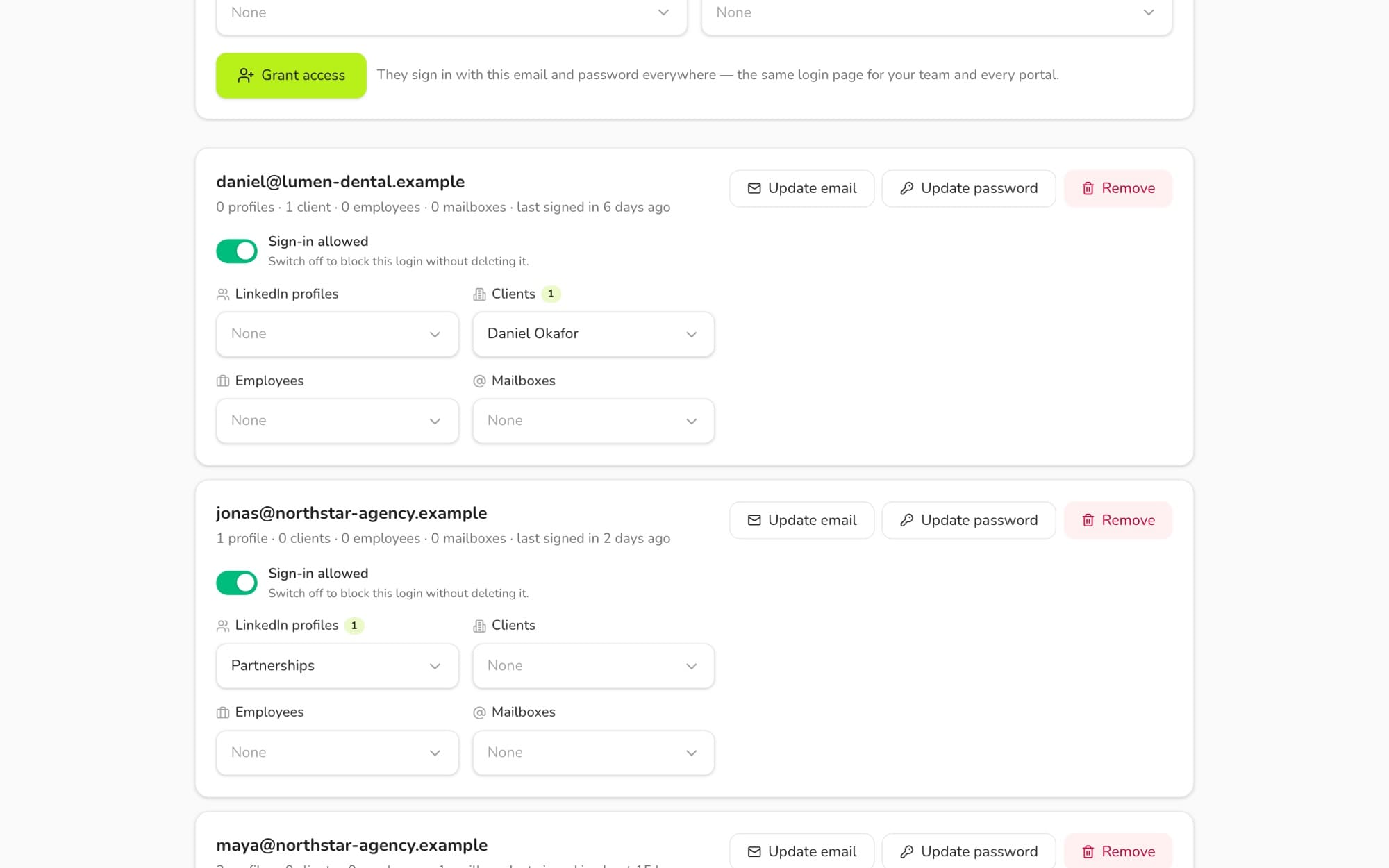Update email for jonas@northstar-agency.example
Viewport: 1389px width, 868px height.
tap(801, 520)
